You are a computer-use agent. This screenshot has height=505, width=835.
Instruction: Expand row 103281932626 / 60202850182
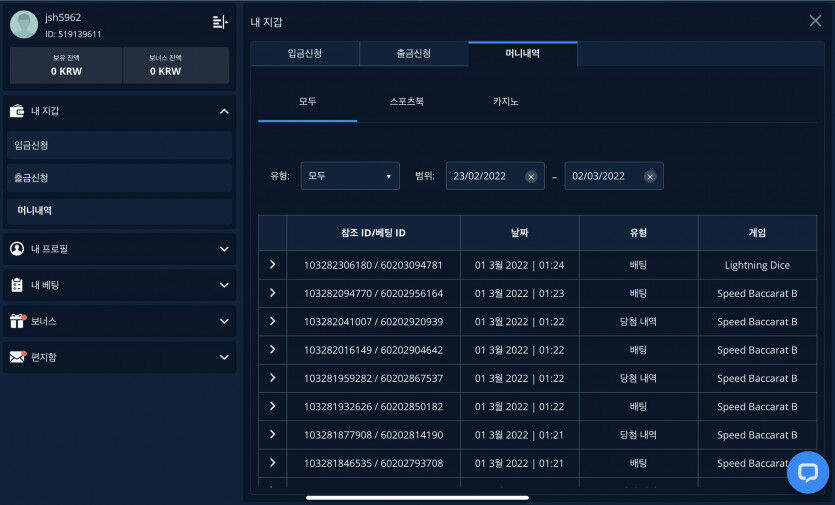(x=273, y=406)
